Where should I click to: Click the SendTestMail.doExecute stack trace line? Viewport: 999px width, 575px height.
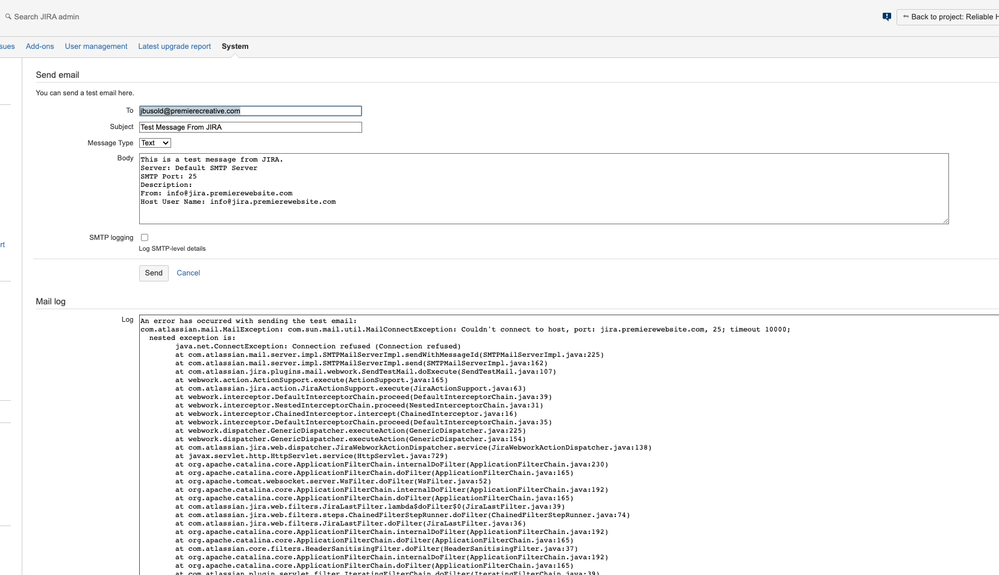coord(366,372)
